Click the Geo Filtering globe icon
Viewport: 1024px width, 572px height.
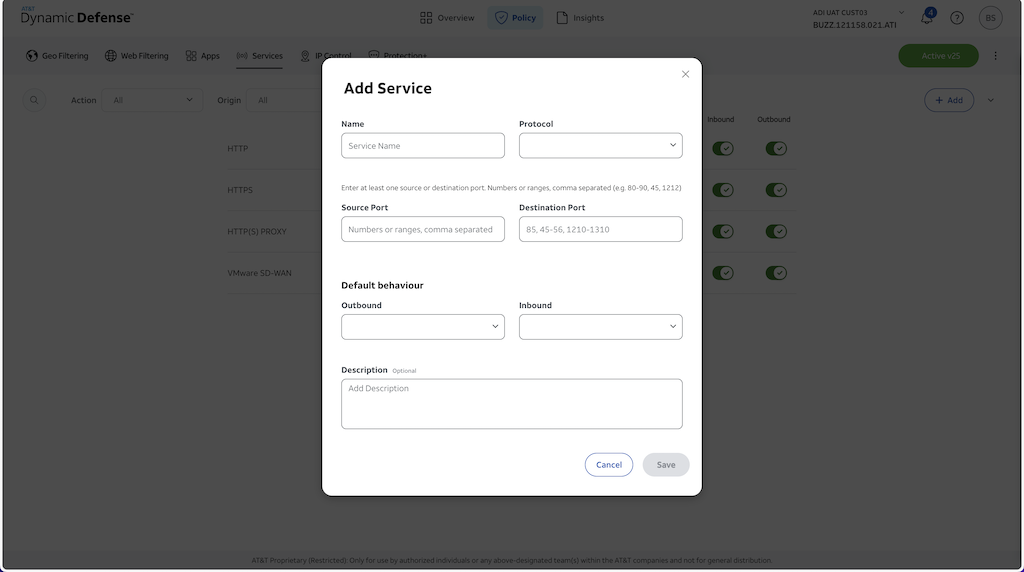31,56
